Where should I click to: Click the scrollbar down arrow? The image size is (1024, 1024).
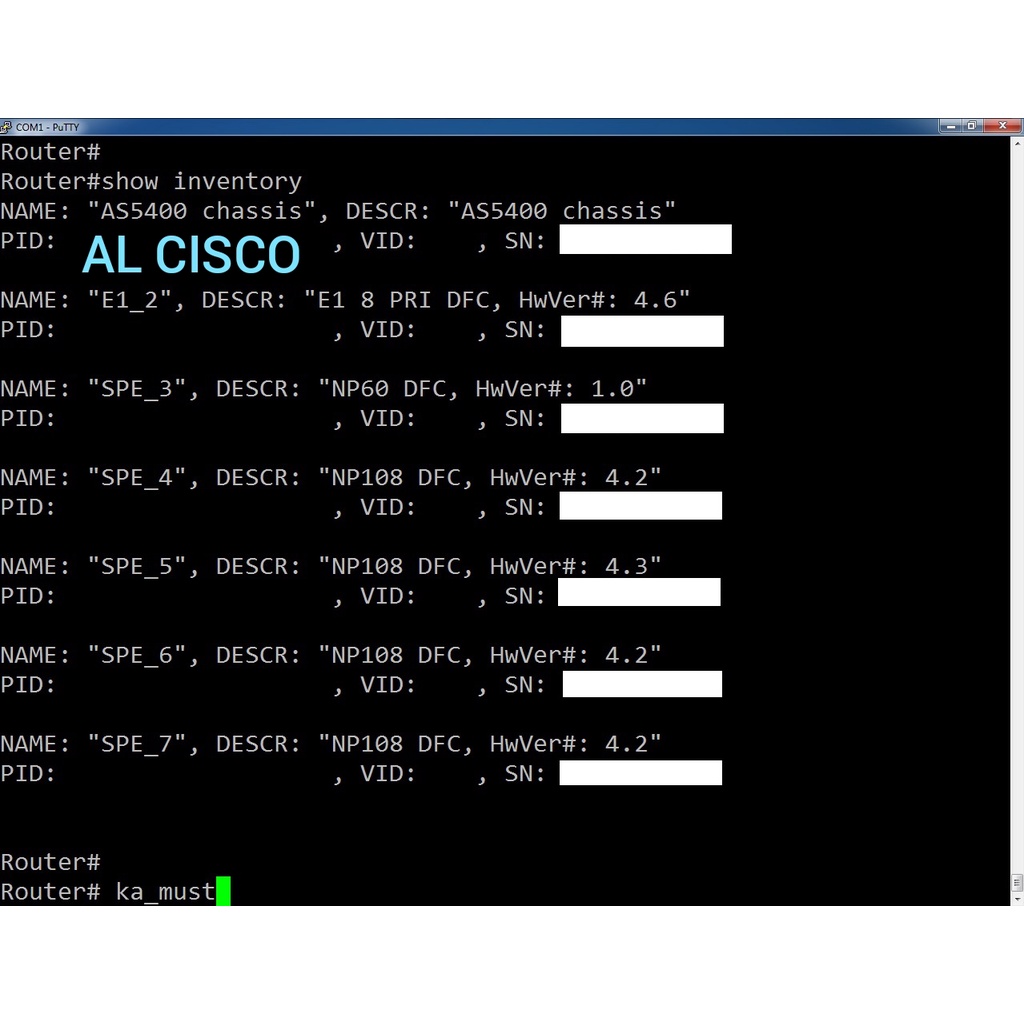point(1017,899)
